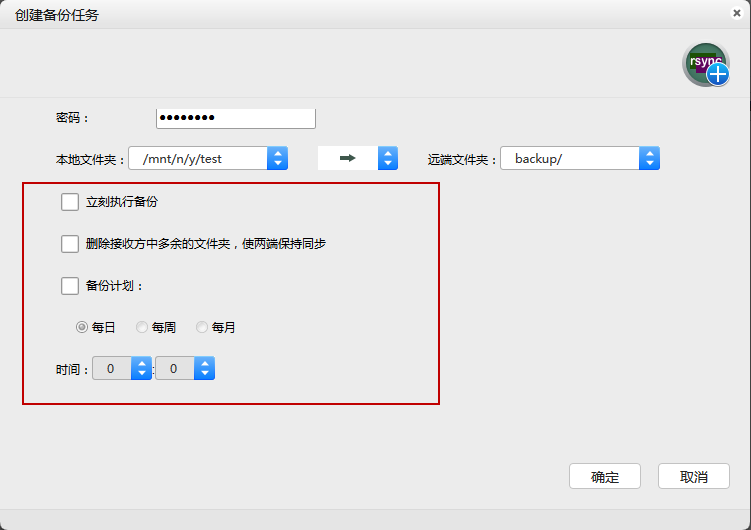
Task: Click the 取消 button
Action: coord(694,477)
